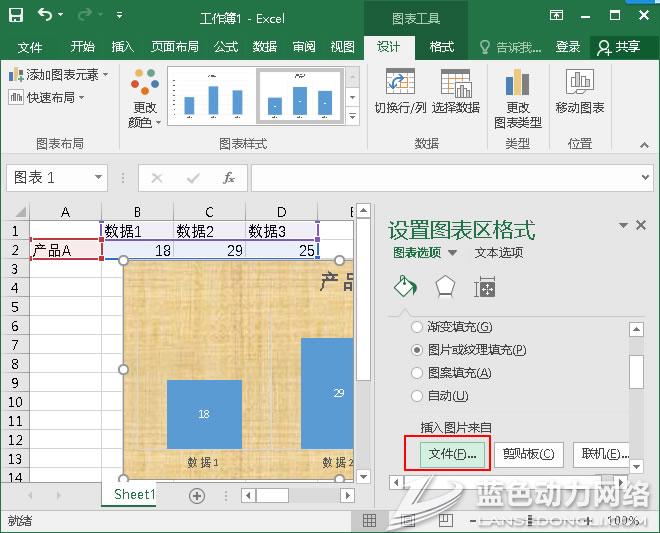Image resolution: width=660 pixels, height=533 pixels.
Task: Switch to Format (格式) ribbon tab
Action: 441,47
